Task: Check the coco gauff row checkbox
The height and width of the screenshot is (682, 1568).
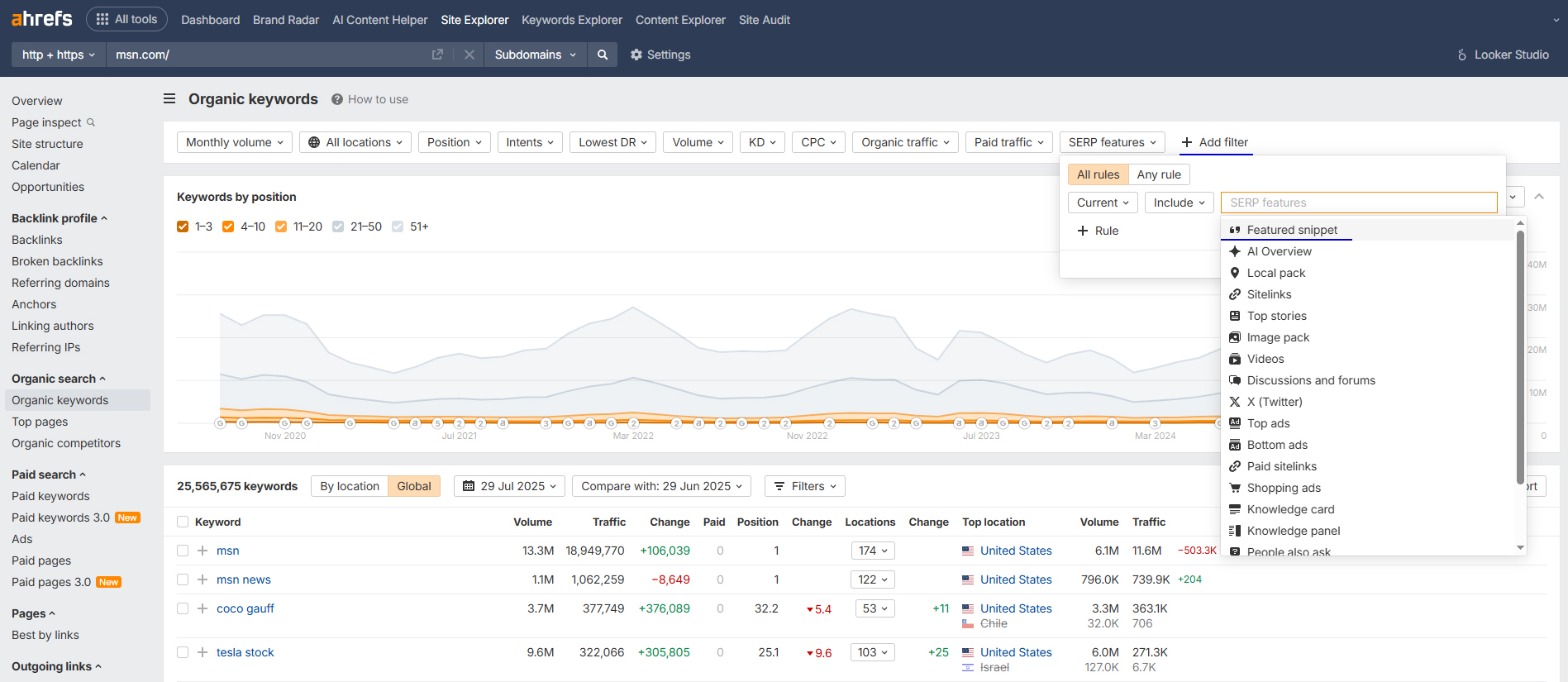Action: pos(183,608)
